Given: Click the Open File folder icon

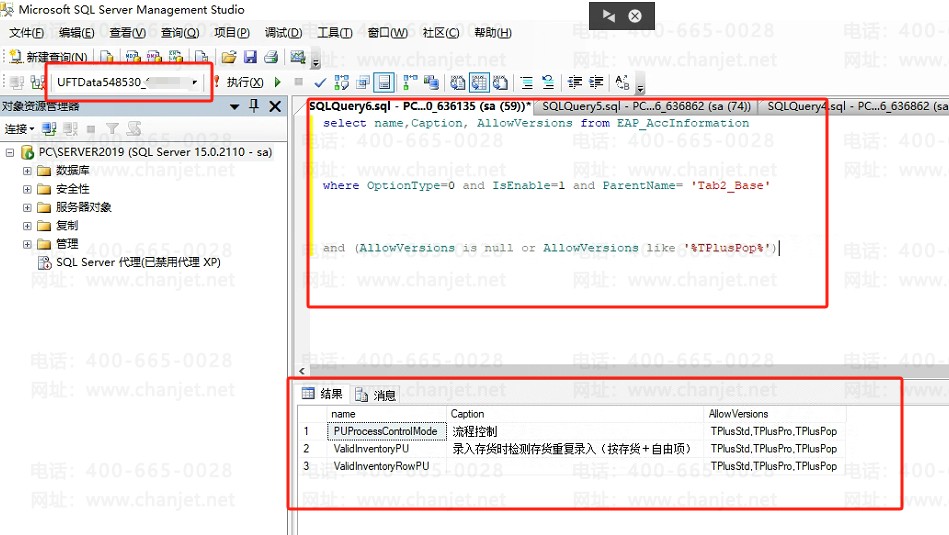Looking at the screenshot, I should pos(229,57).
